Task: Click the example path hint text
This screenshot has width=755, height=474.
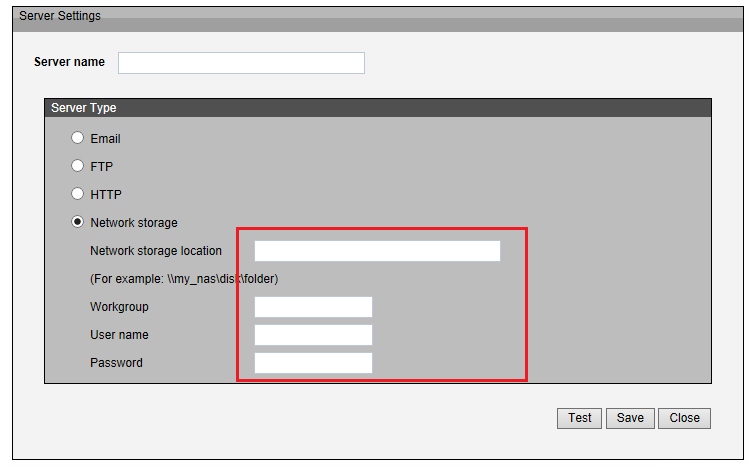Action: click(x=184, y=279)
